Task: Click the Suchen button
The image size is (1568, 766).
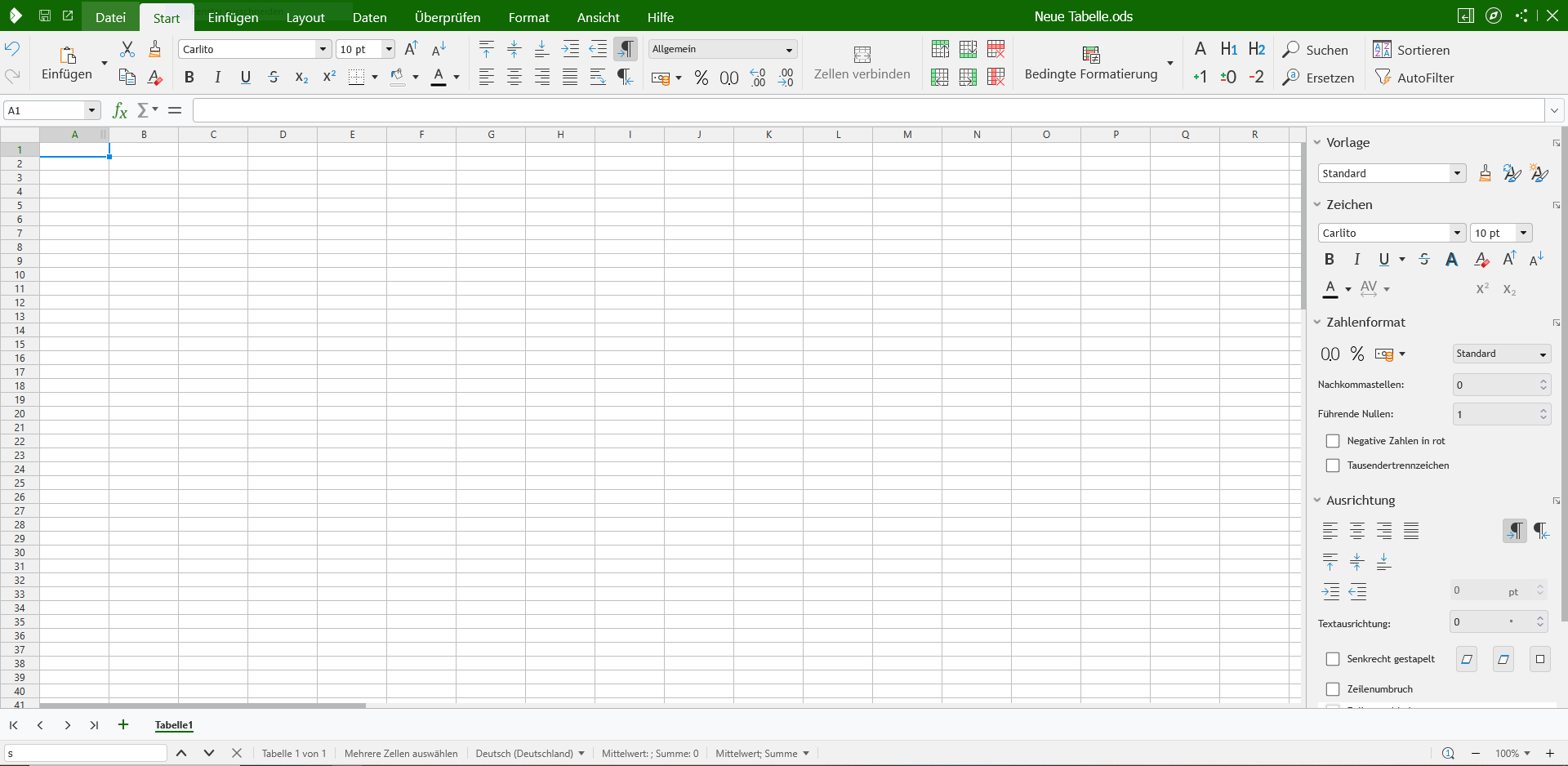Action: (x=1315, y=50)
